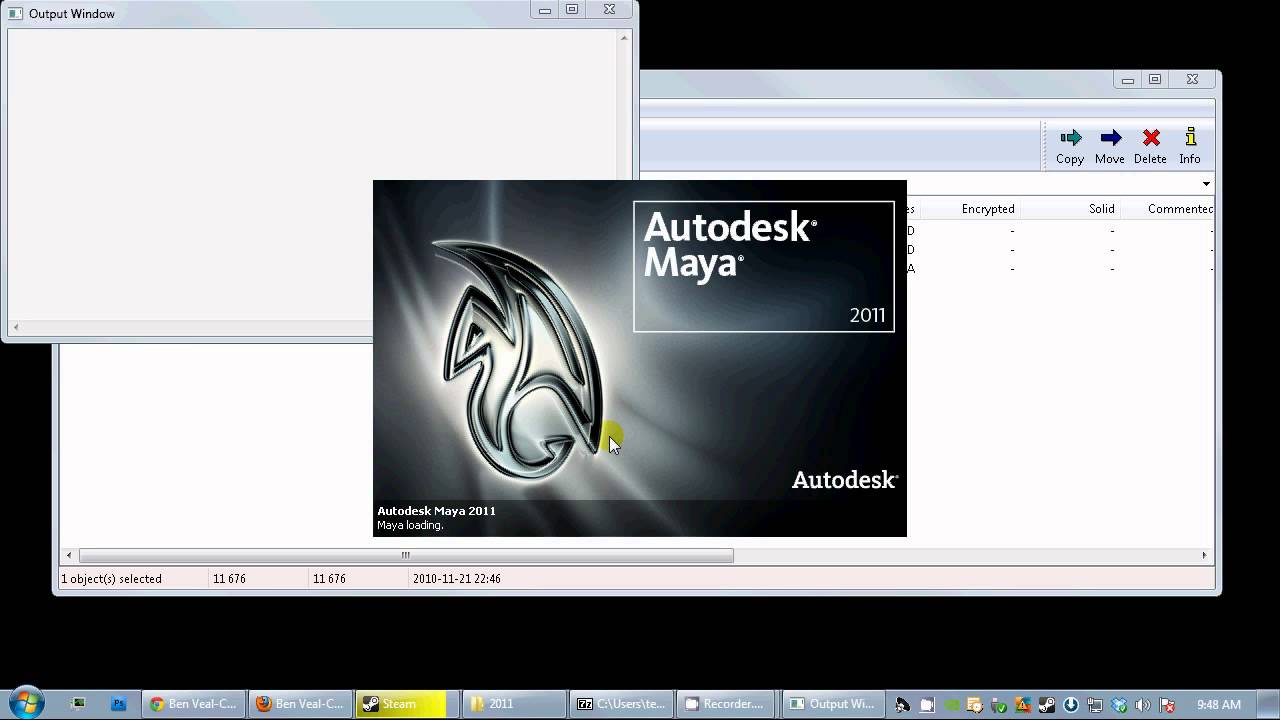Click the network tray icon
Screen dimensions: 1280x720
1095,705
